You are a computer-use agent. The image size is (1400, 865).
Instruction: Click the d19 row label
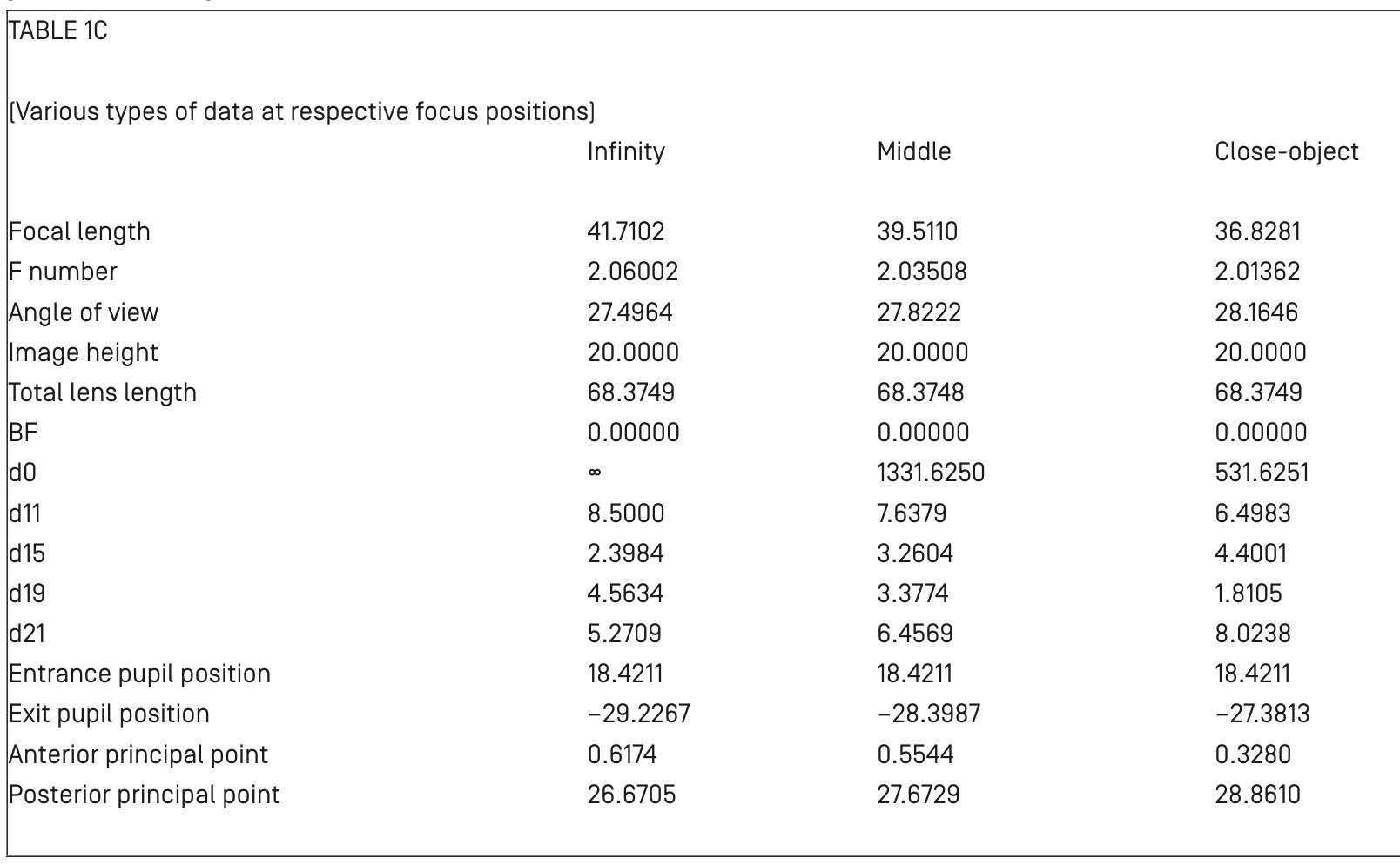tap(27, 593)
